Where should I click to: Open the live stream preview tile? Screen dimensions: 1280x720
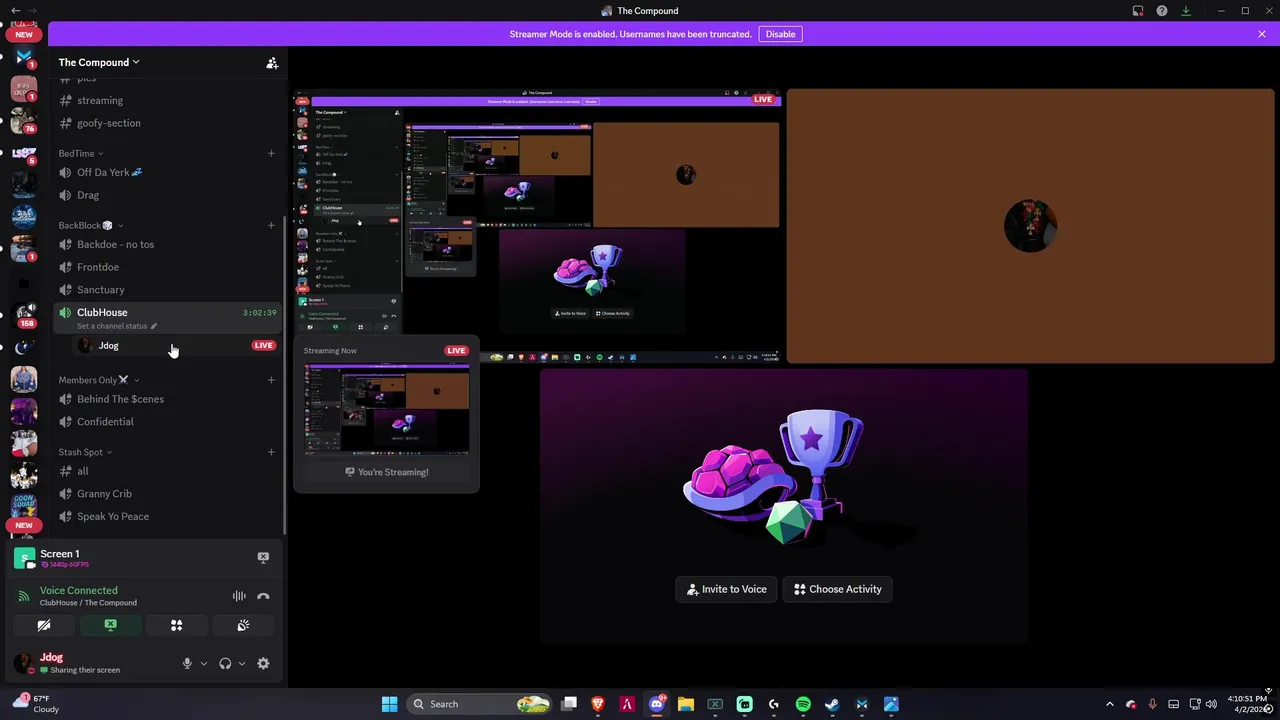click(537, 226)
